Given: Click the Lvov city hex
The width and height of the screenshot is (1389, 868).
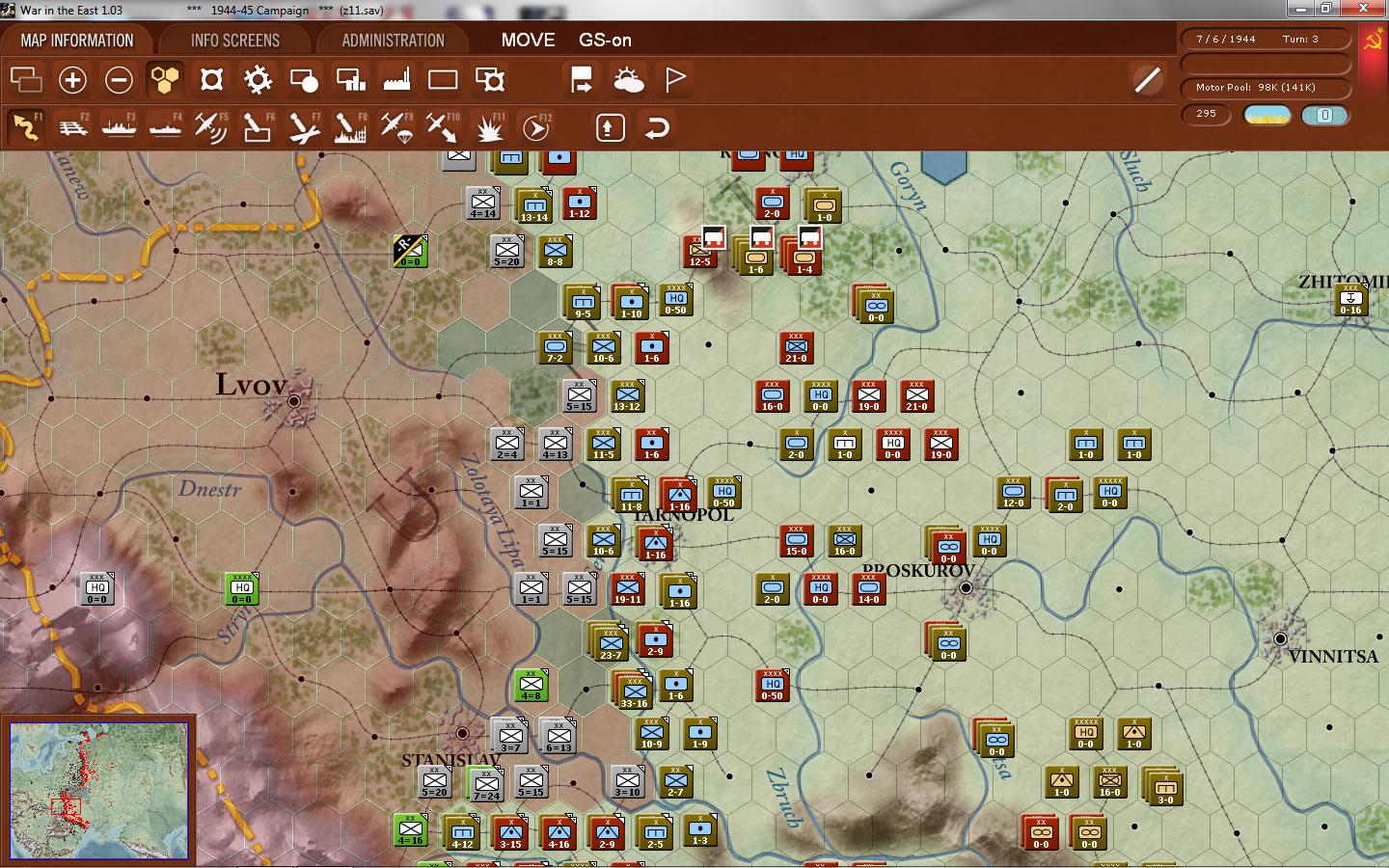Looking at the screenshot, I should 294,399.
